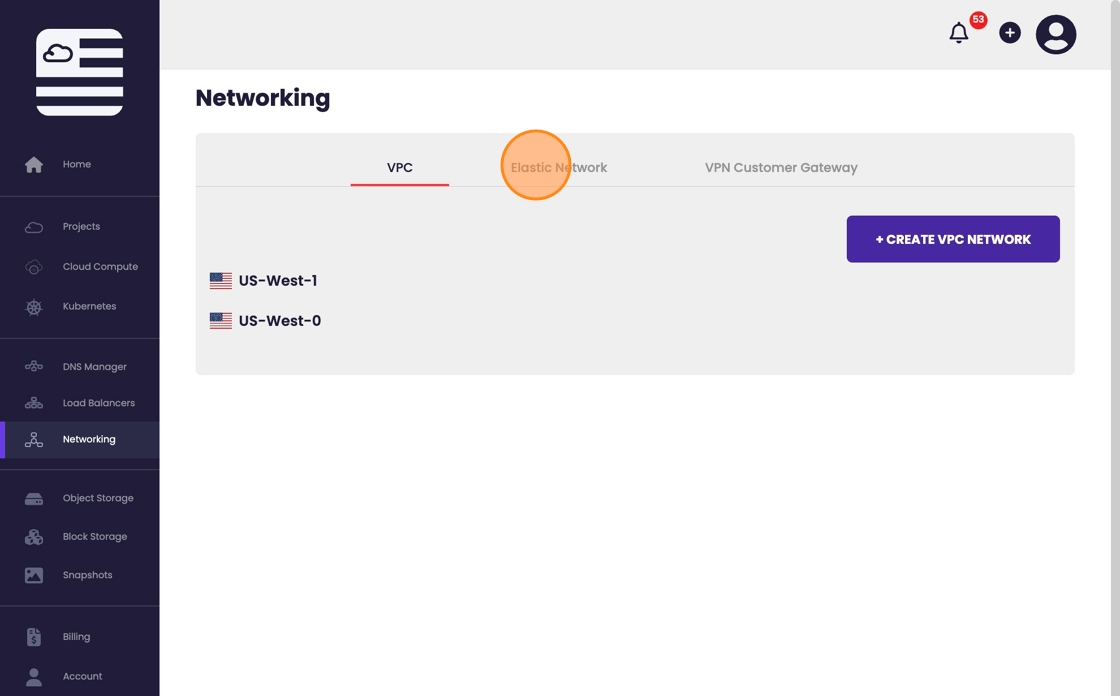1120x696 pixels.
Task: Click the Snapshots image icon
Action: click(x=34, y=575)
